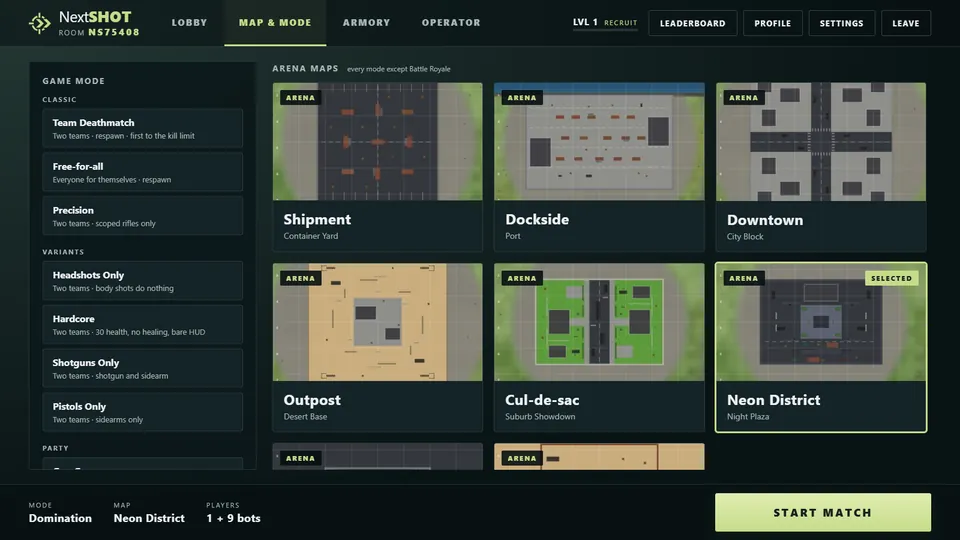Image resolution: width=960 pixels, height=540 pixels.
Task: Start the match
Action: pyautogui.click(x=823, y=512)
